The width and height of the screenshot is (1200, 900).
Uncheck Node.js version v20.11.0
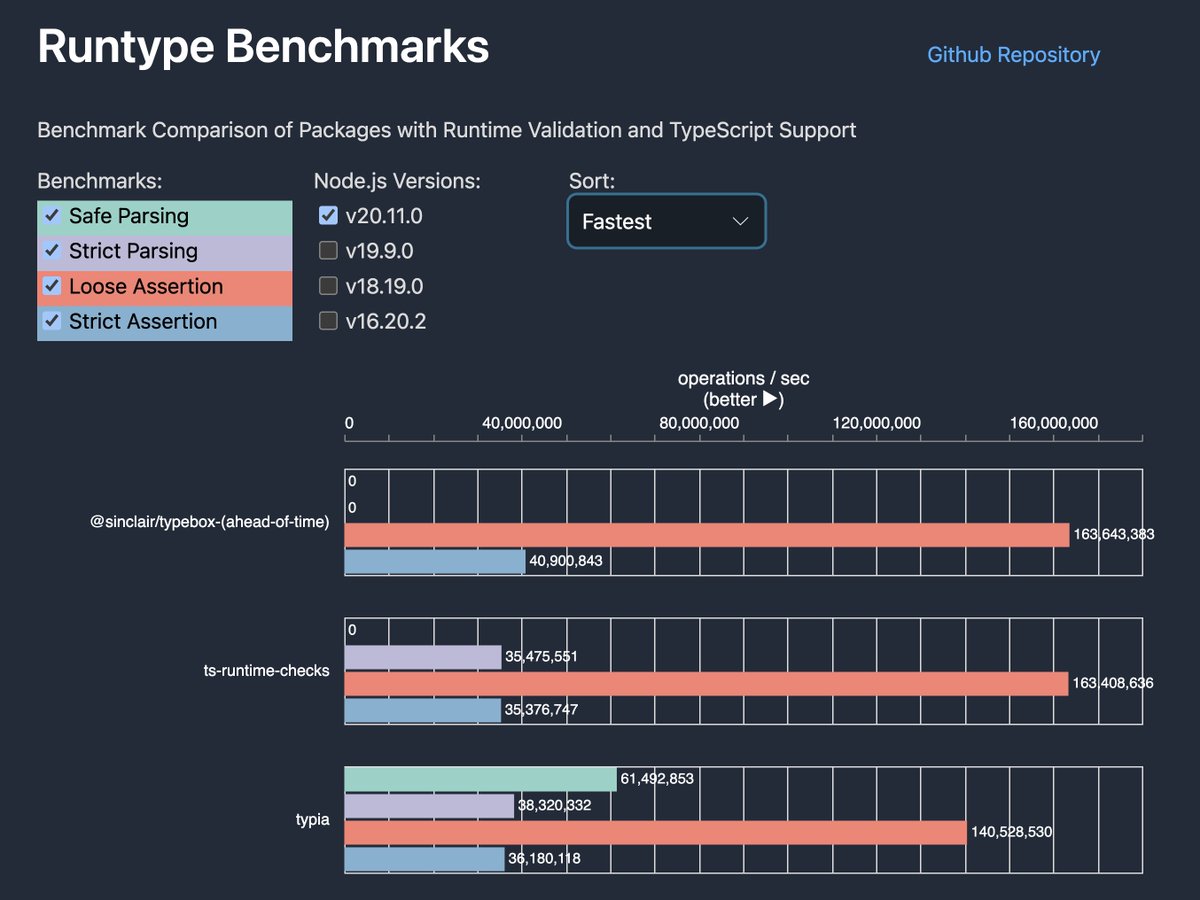tap(328, 215)
